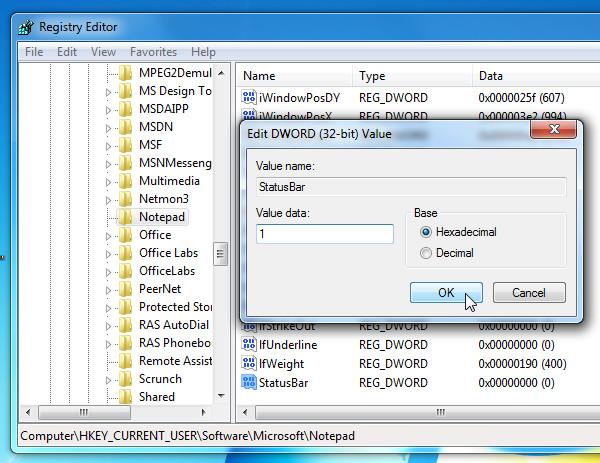The width and height of the screenshot is (600, 463).
Task: Click the lfWeight DWORD value icon
Action: 249,363
